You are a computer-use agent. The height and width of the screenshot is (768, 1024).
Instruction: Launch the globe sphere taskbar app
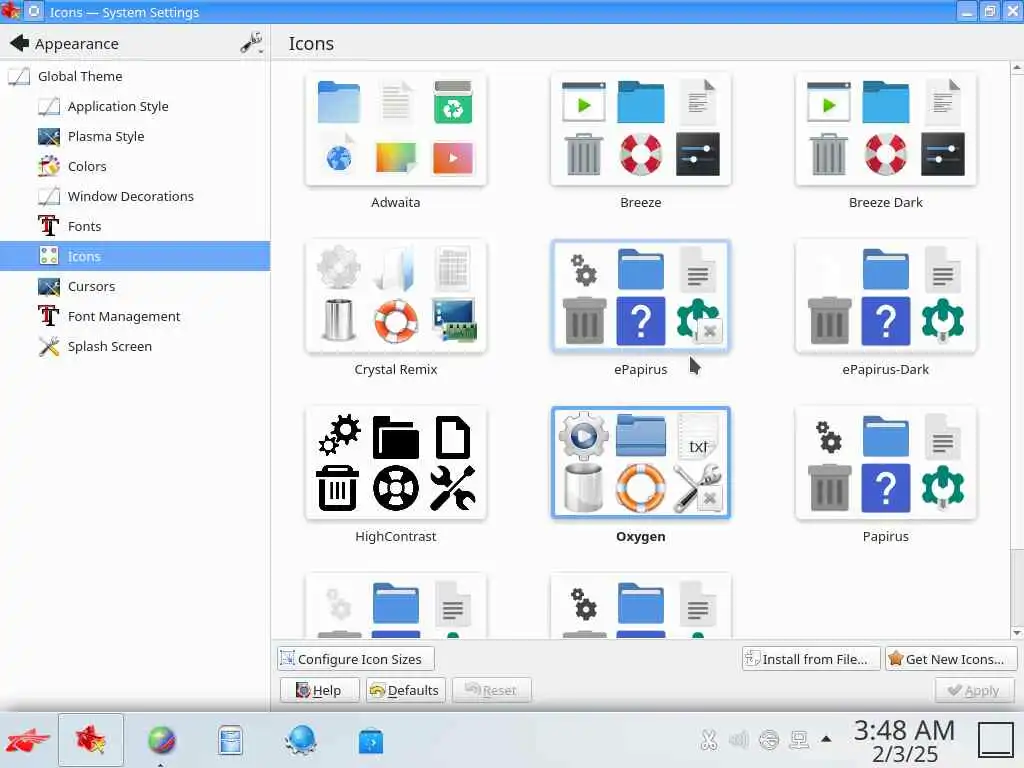tap(161, 741)
